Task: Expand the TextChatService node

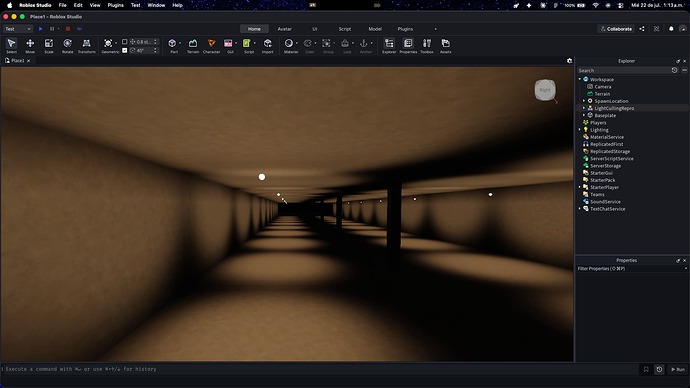Action: tap(580, 209)
